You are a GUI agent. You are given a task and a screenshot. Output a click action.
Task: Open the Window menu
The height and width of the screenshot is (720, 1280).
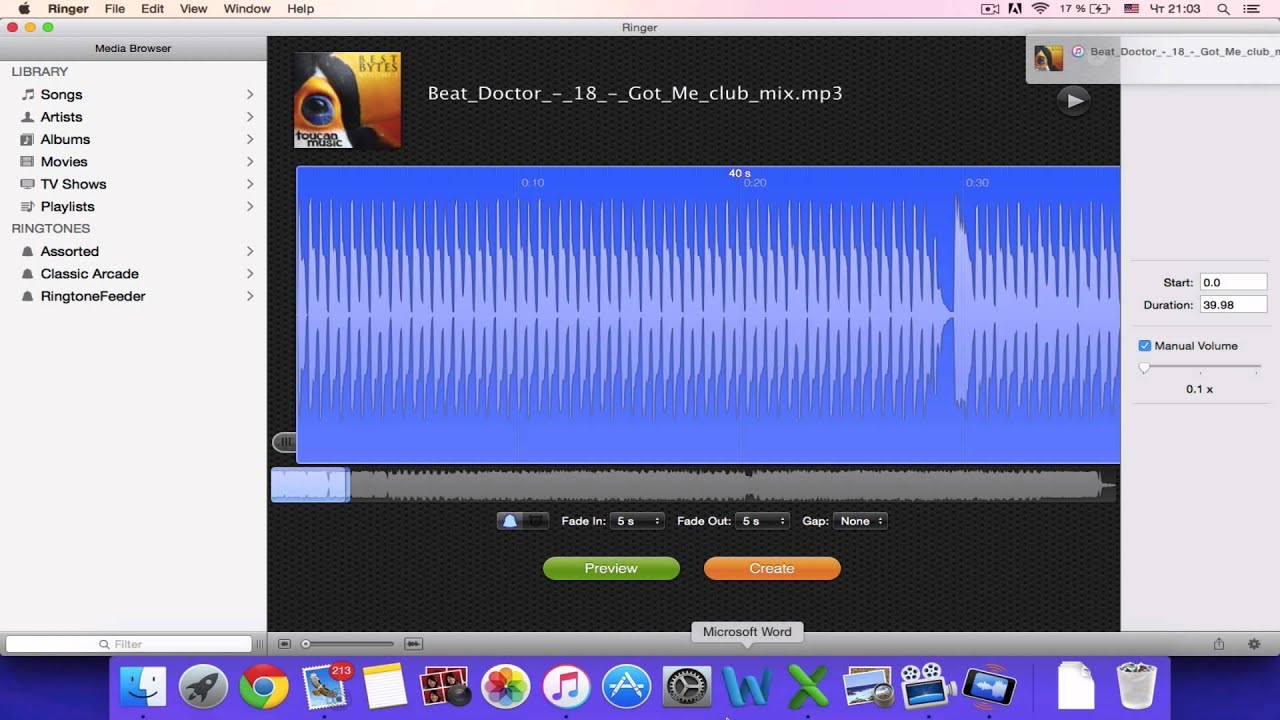coord(247,9)
